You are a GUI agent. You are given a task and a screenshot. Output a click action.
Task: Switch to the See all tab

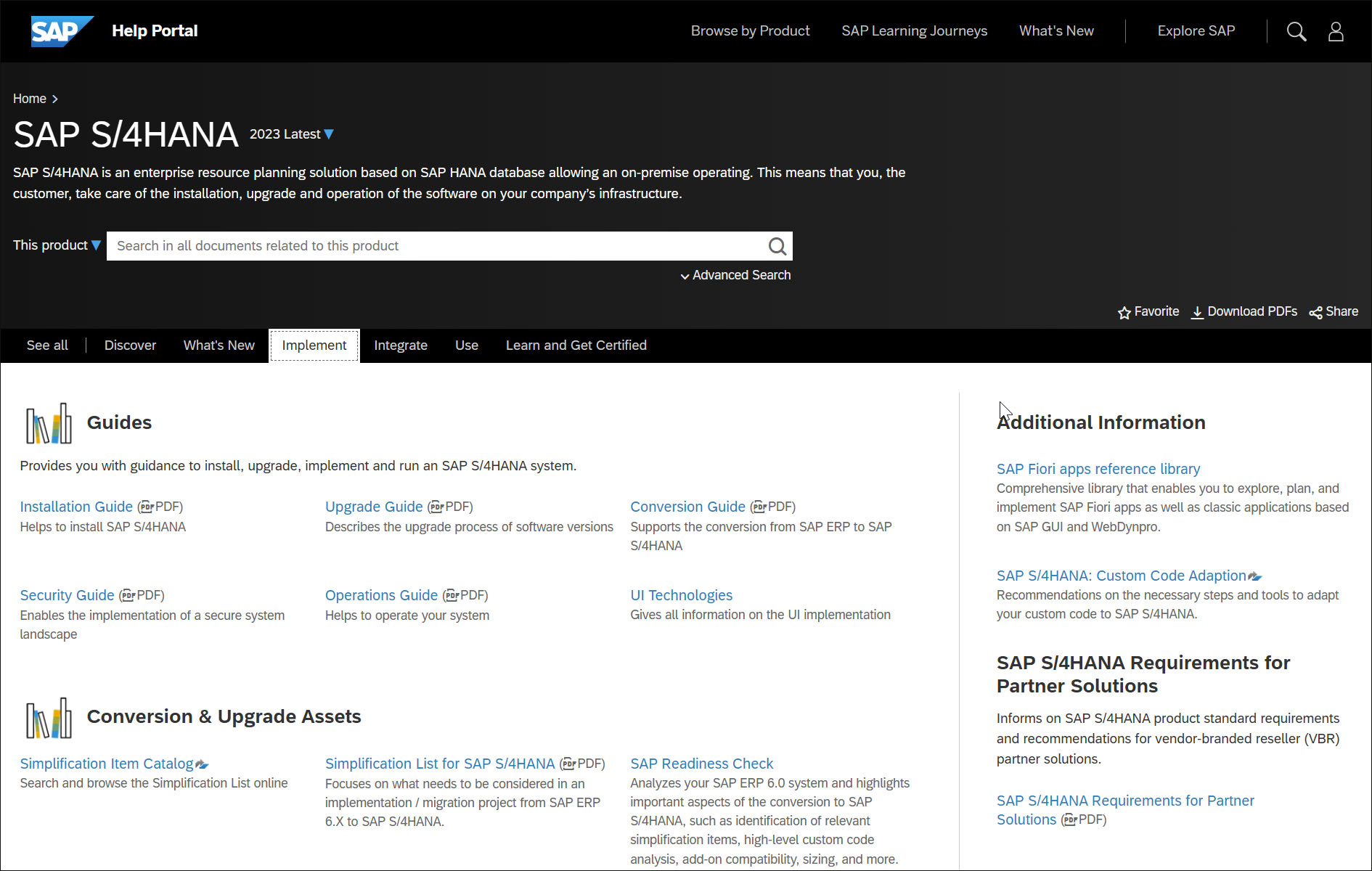point(47,345)
